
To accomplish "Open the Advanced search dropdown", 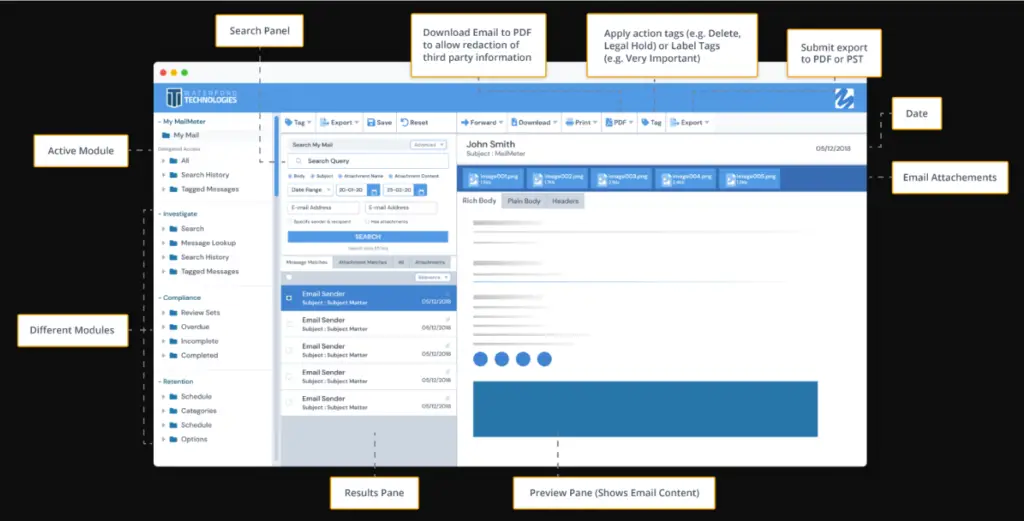I will [x=428, y=145].
